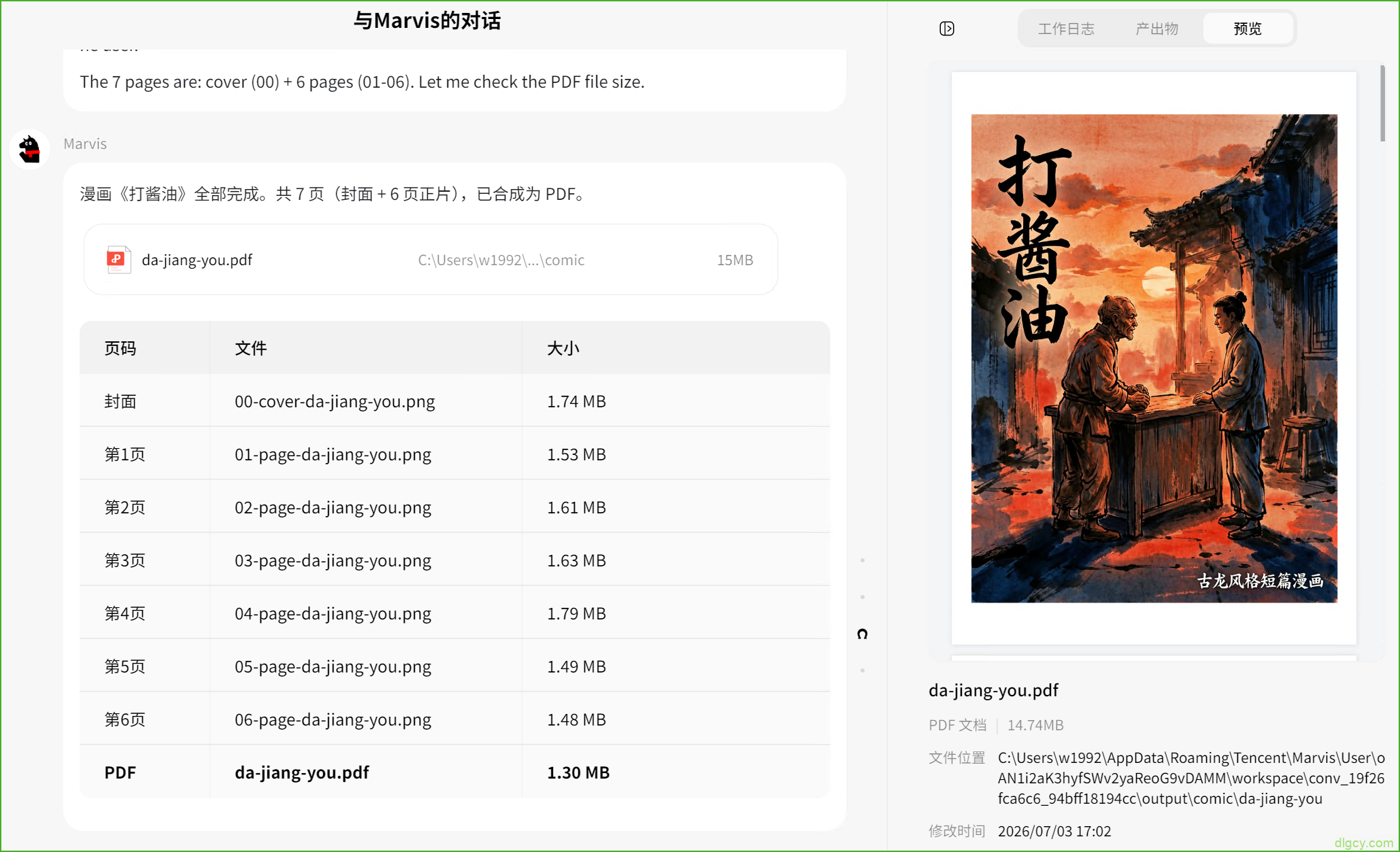Click the 03-page-da-jiang-you.png file entry

click(x=333, y=560)
